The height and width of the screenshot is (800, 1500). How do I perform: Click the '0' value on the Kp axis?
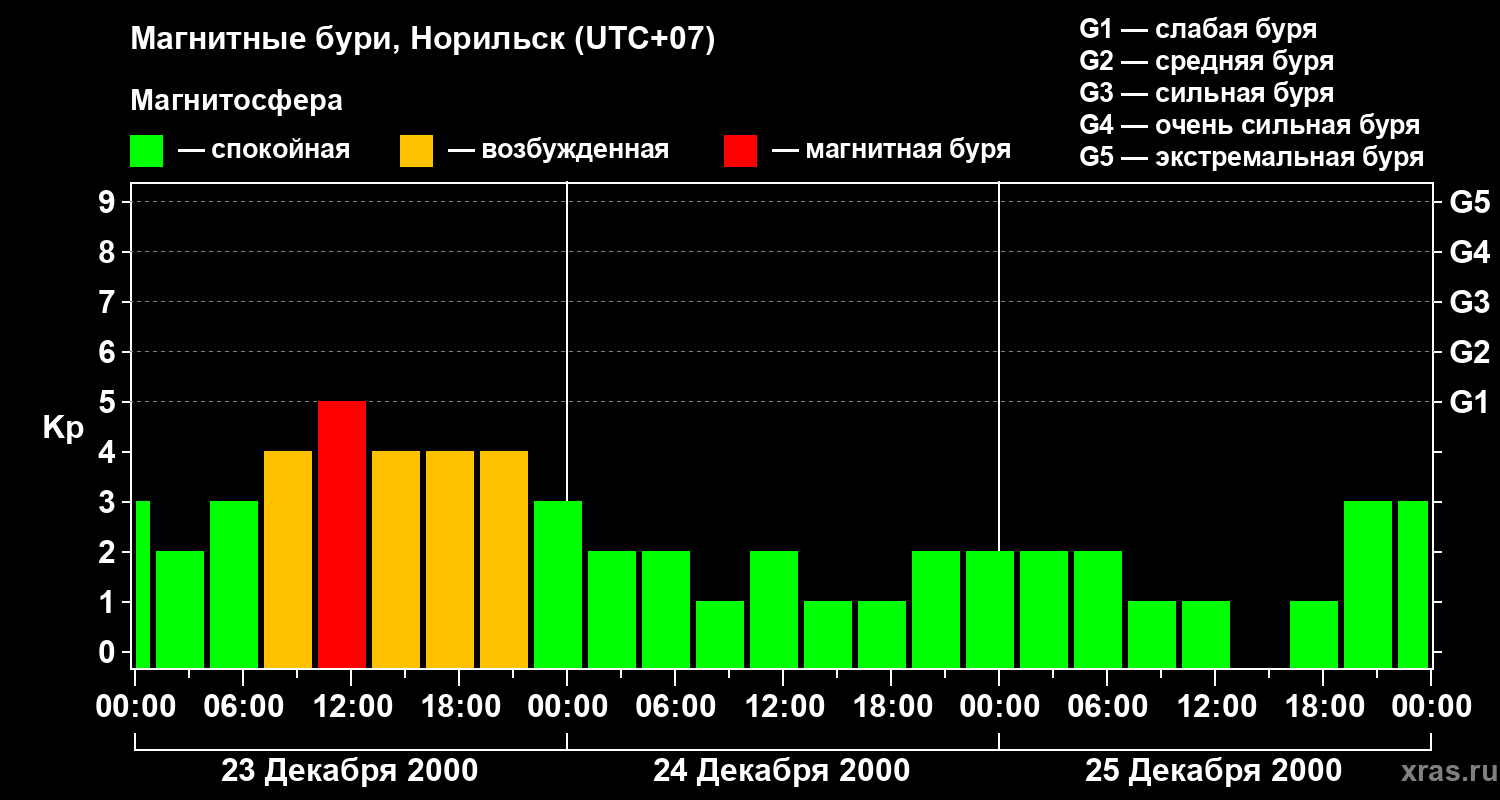(109, 652)
